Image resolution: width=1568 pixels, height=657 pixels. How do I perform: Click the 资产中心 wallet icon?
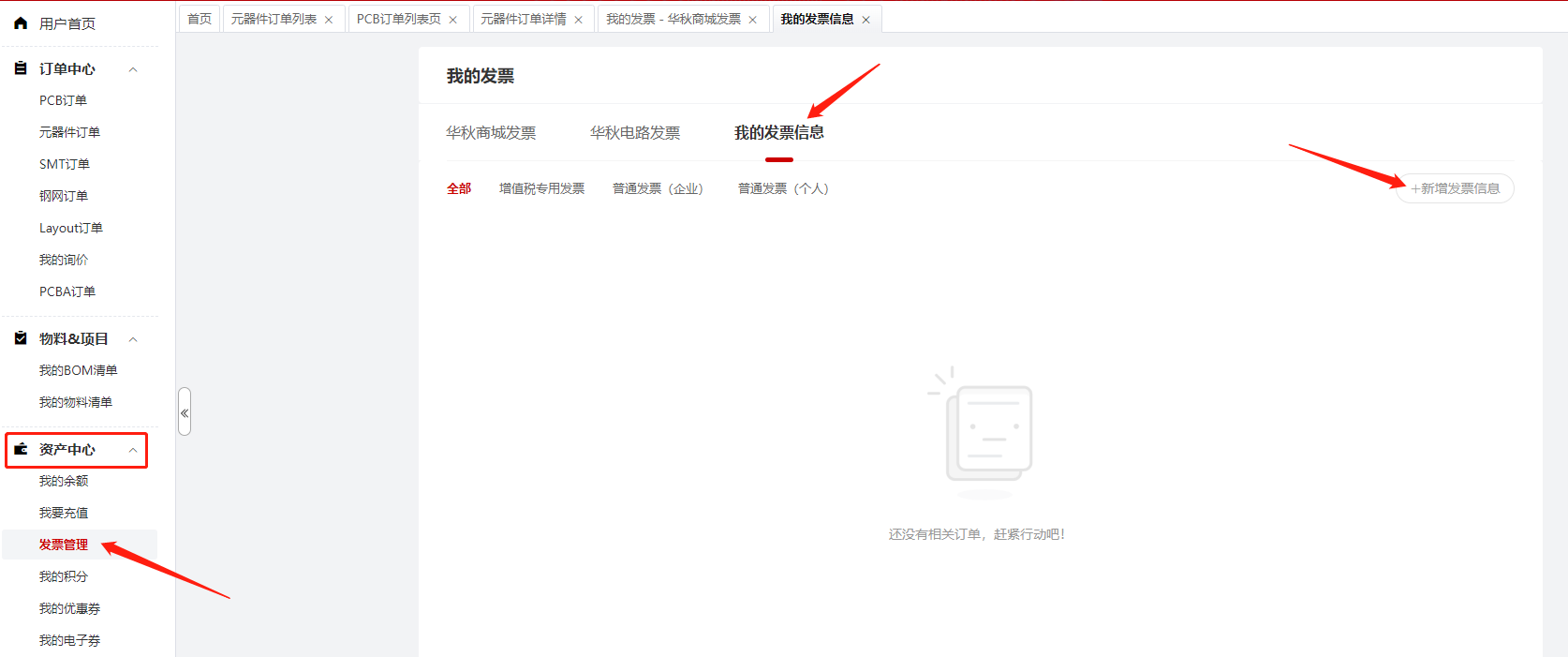21,449
